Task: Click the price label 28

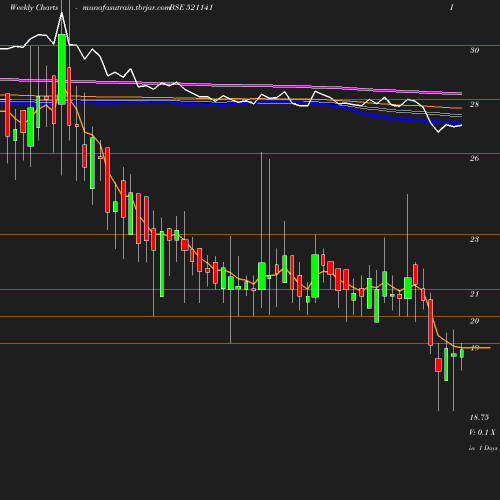Action: [474, 105]
